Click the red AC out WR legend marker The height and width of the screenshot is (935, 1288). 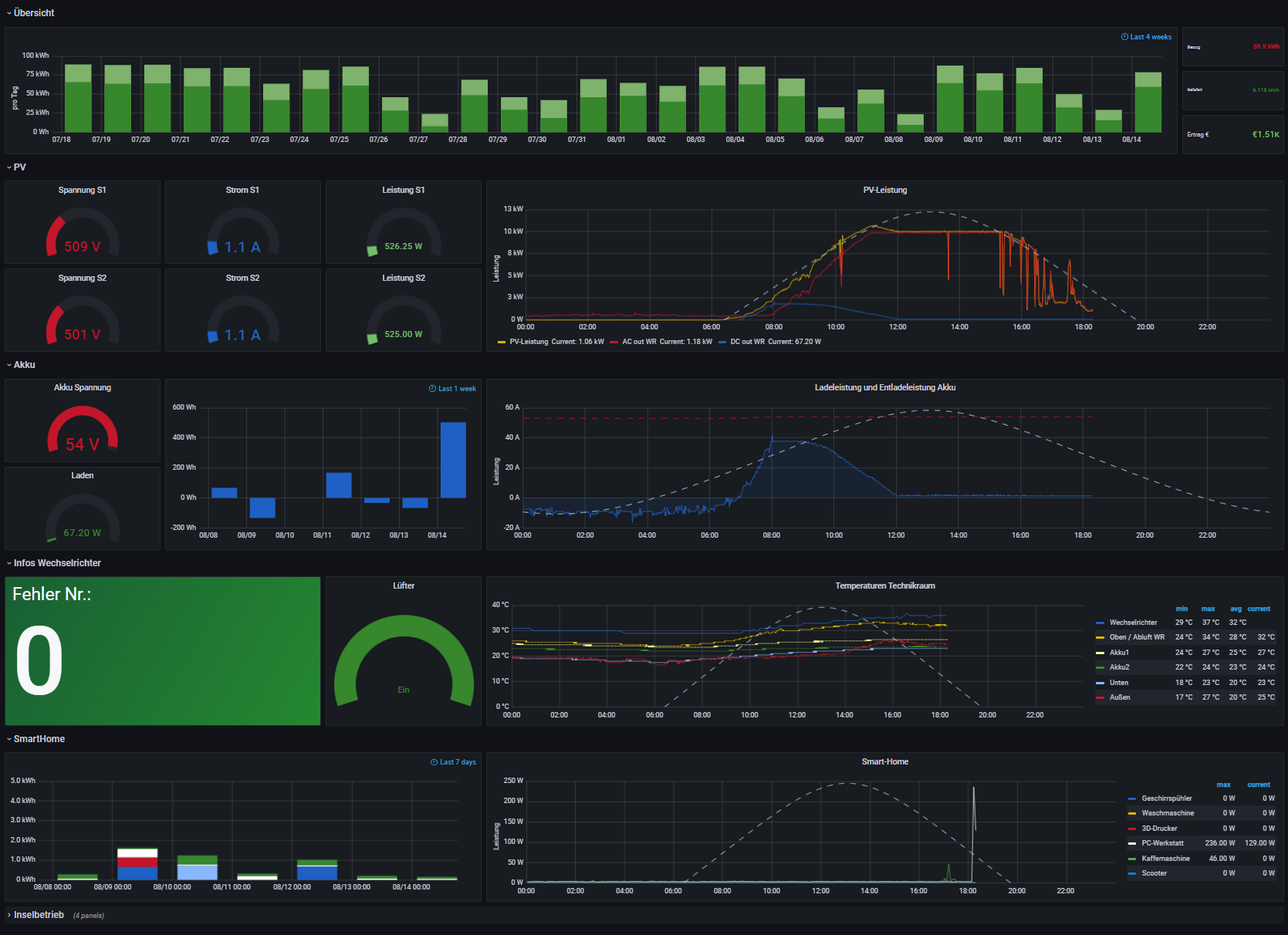(x=614, y=342)
